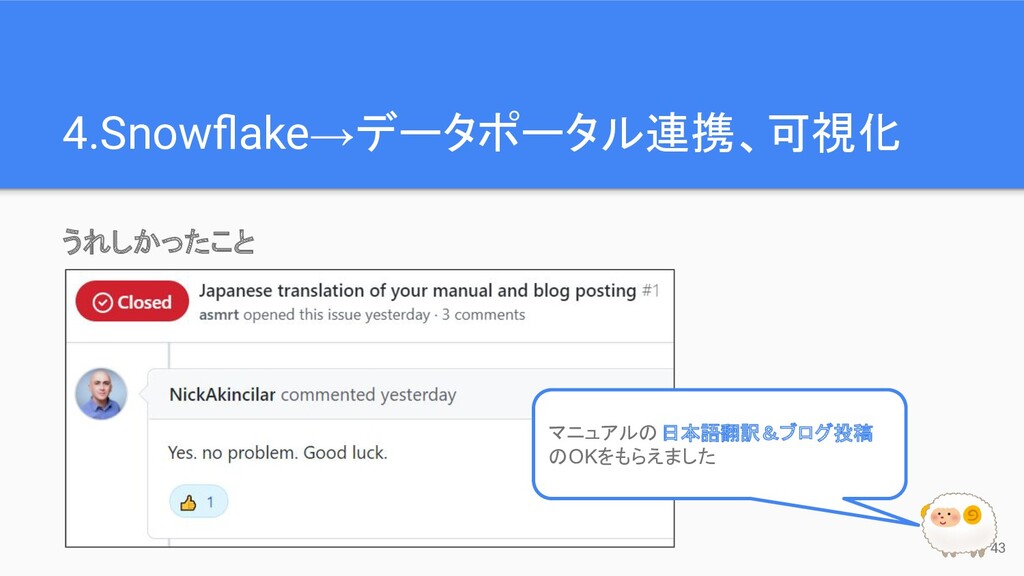Click the sheep mascot character
The height and width of the screenshot is (576, 1024).
tap(959, 524)
